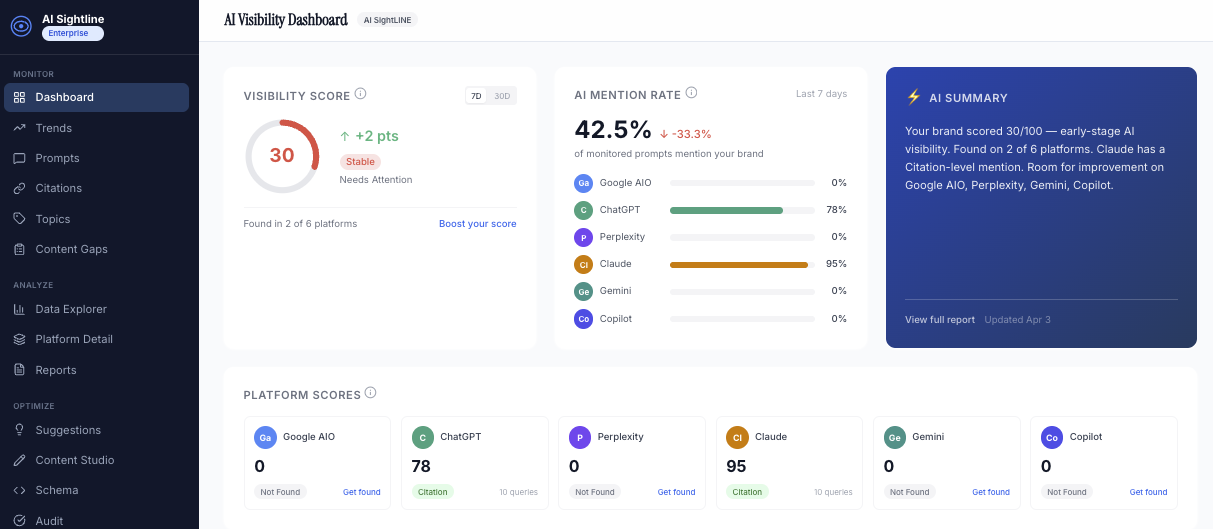Click the Perplexity avatar in mention rate list

click(x=583, y=237)
